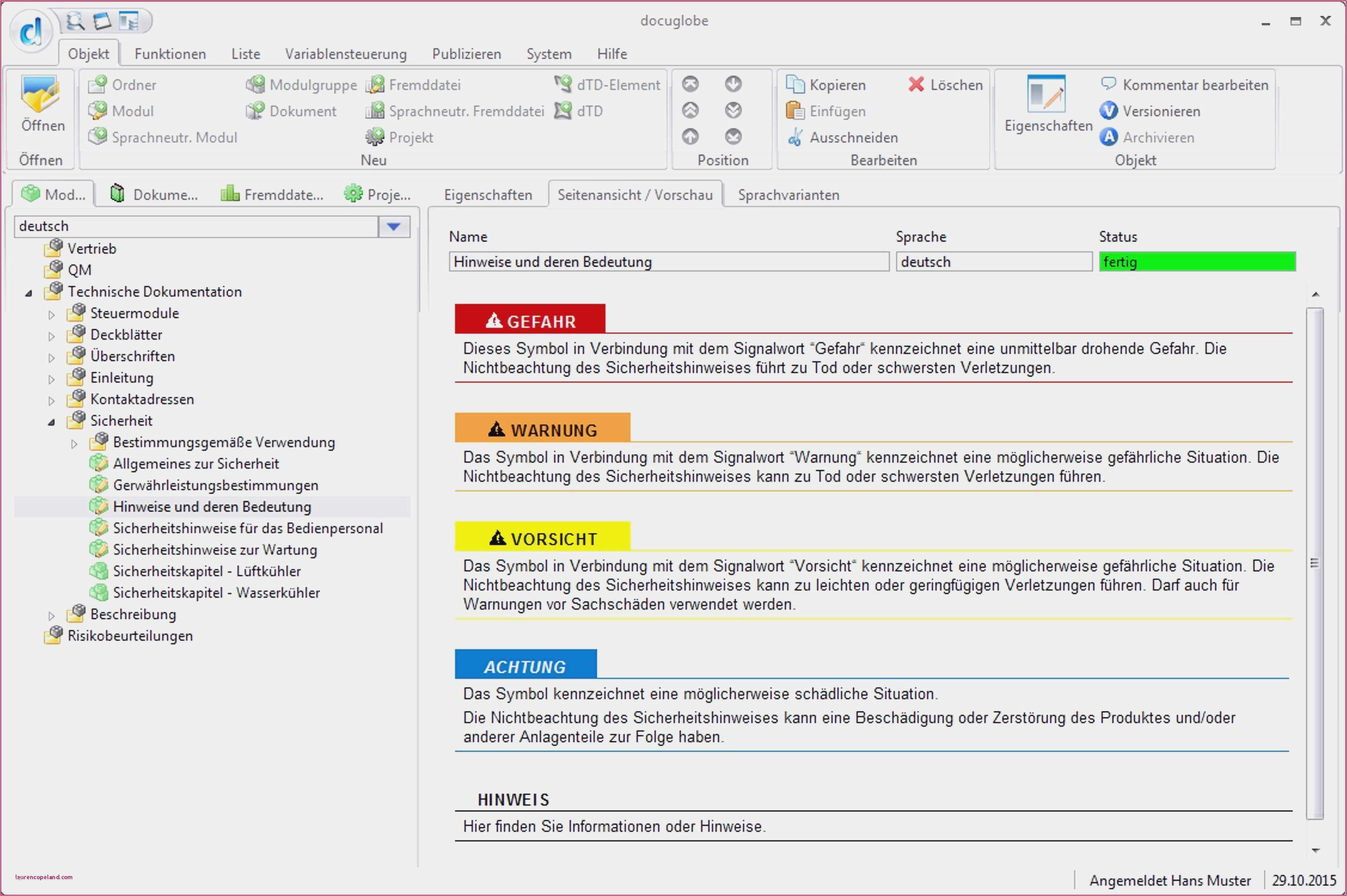The height and width of the screenshot is (896, 1347).
Task: Click the Löschen red X icon
Action: (x=916, y=84)
